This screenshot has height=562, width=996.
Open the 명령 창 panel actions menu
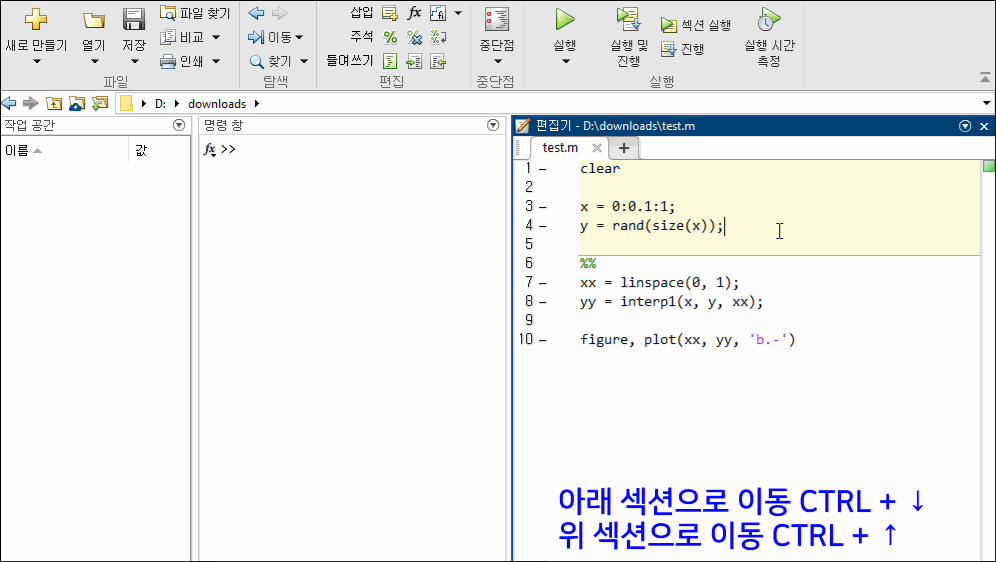(493, 125)
